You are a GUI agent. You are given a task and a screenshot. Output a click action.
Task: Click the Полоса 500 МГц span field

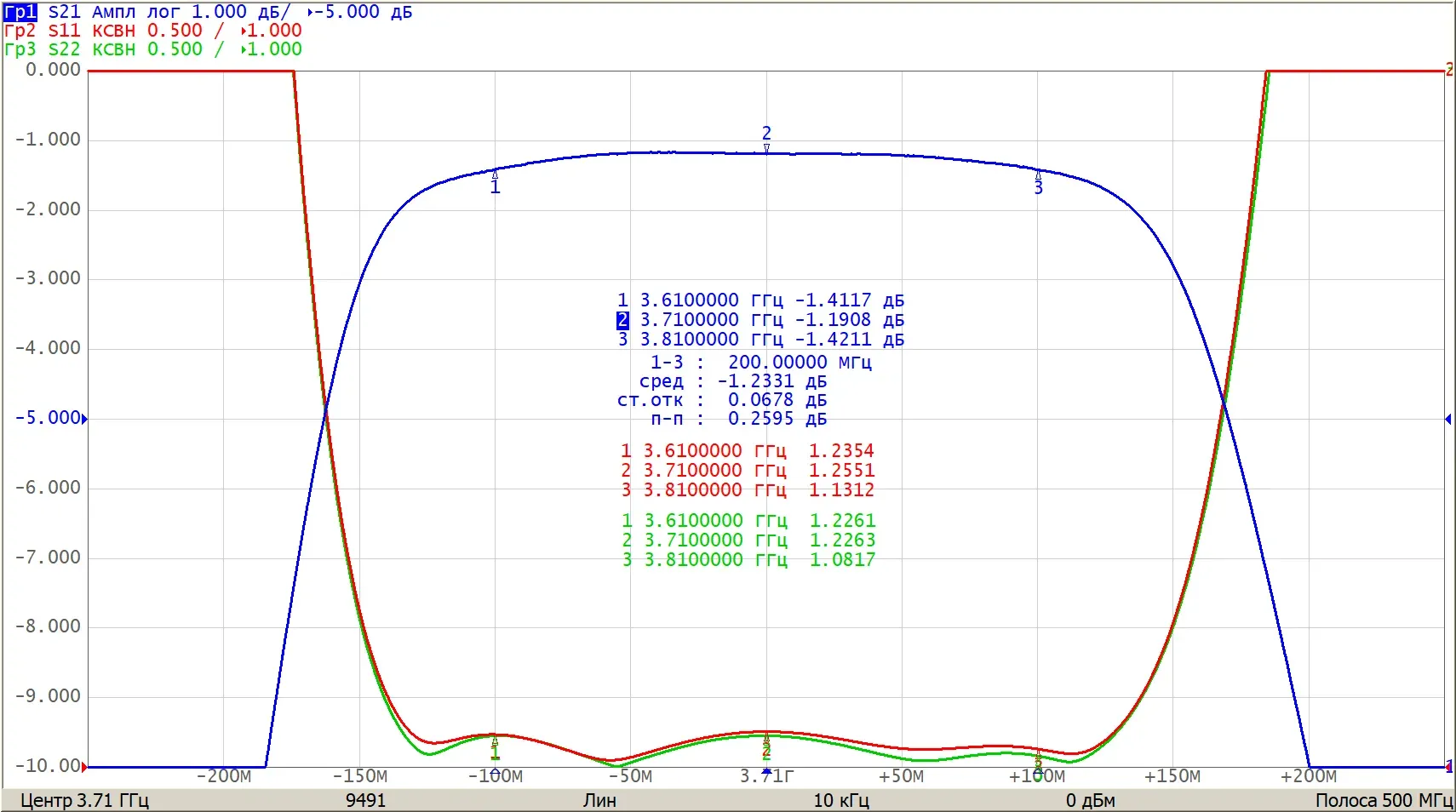pyautogui.click(x=1384, y=801)
